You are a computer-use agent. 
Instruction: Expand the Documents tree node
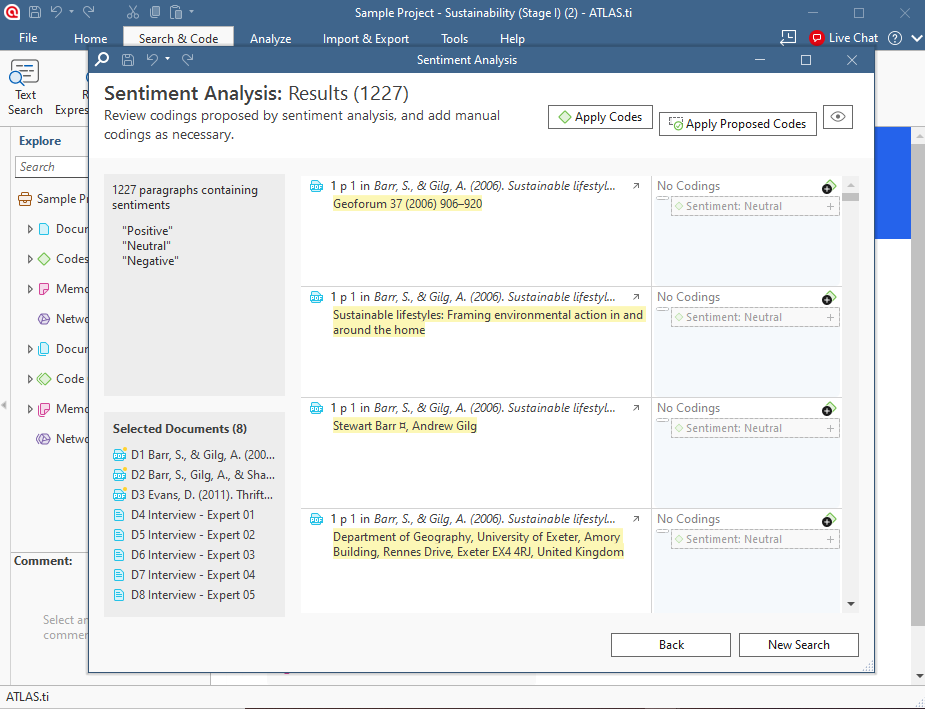click(x=29, y=229)
